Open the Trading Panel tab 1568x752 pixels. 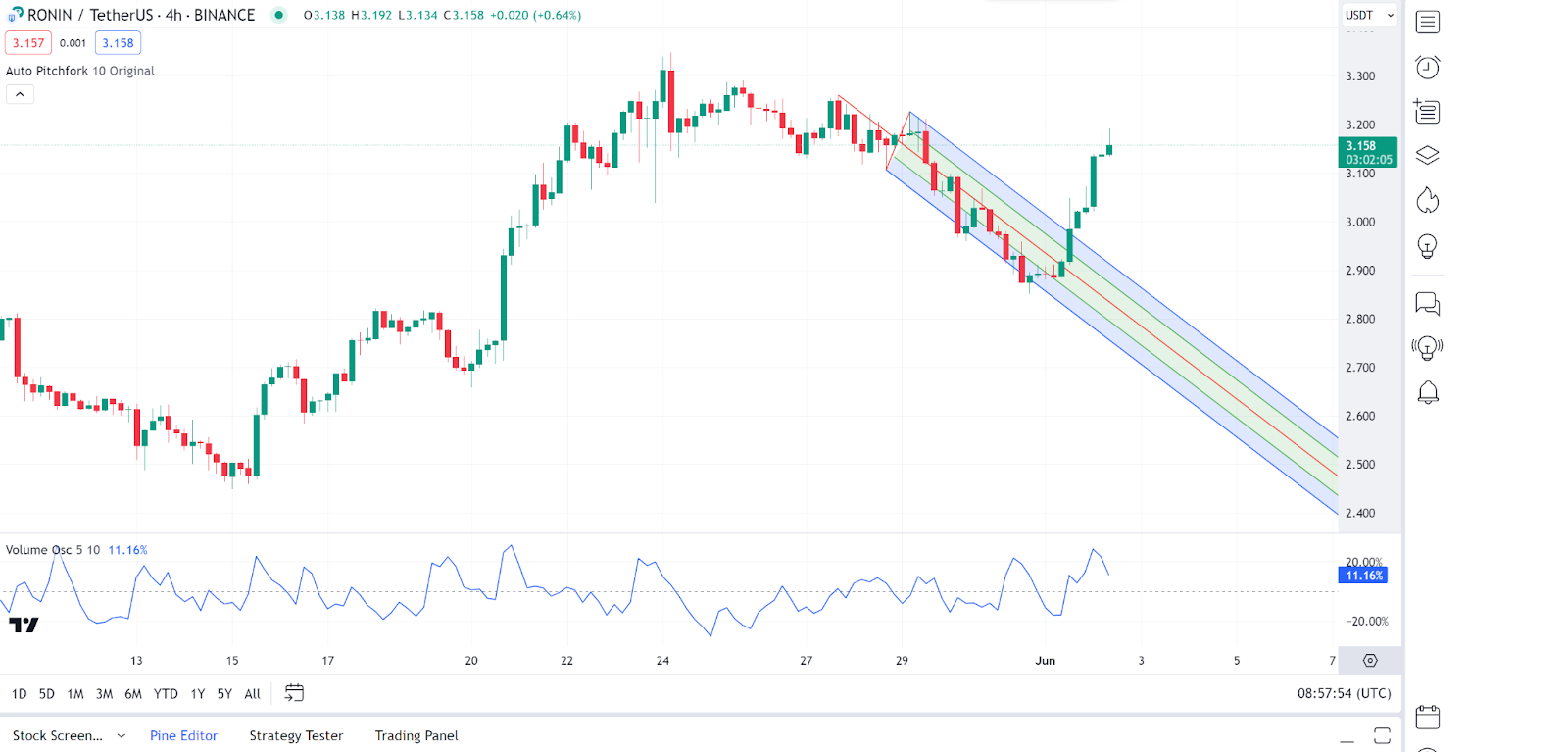click(x=416, y=735)
